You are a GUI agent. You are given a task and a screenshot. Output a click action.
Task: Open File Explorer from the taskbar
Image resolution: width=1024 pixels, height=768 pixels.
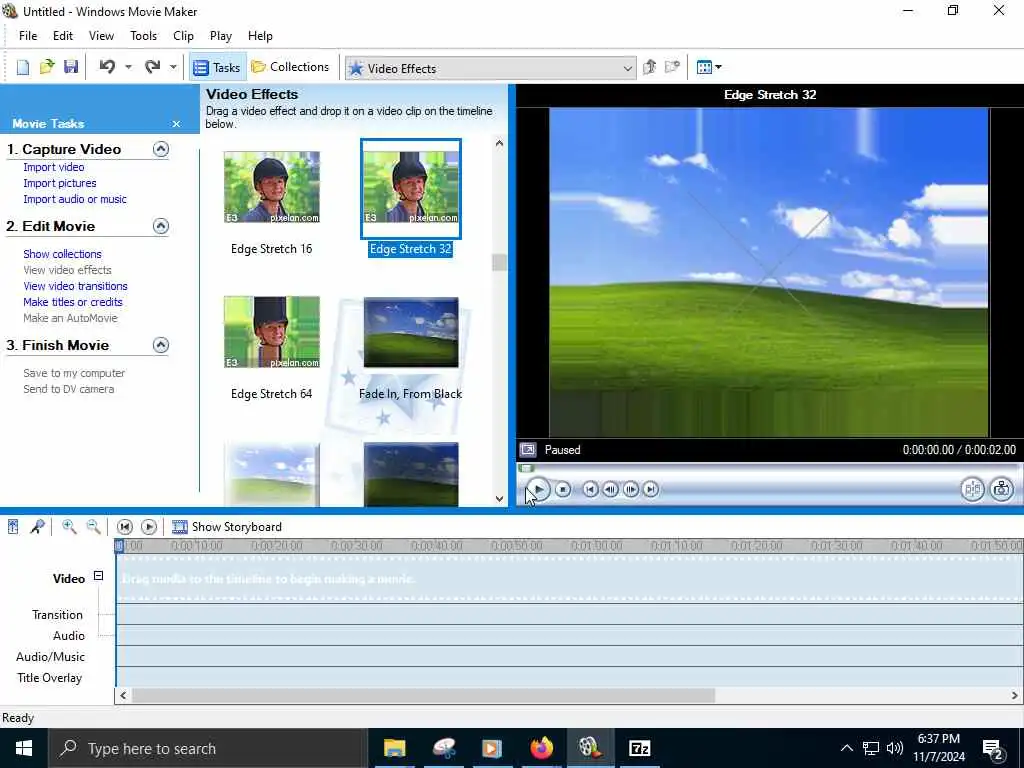click(x=394, y=748)
